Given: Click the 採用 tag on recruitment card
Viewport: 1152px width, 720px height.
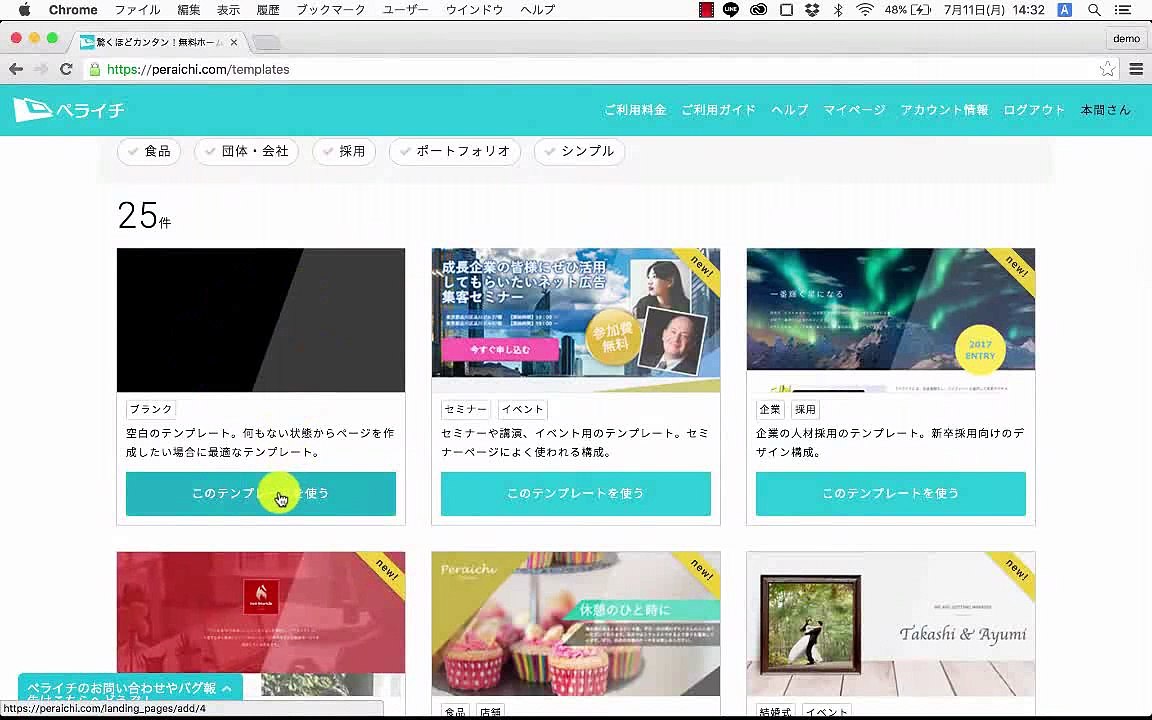Looking at the screenshot, I should click(x=805, y=409).
